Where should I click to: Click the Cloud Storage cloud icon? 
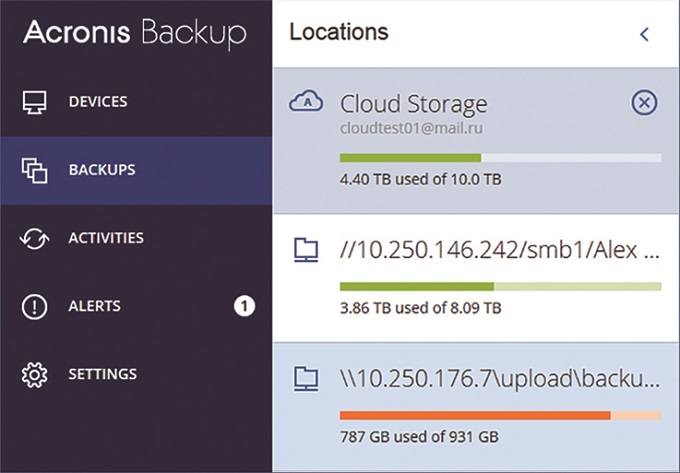click(x=305, y=101)
